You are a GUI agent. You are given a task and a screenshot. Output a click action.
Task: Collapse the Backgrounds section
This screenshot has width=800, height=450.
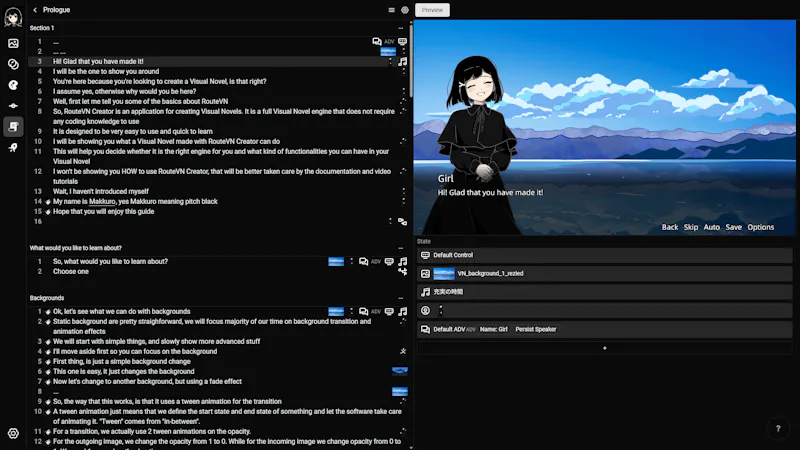tap(401, 298)
